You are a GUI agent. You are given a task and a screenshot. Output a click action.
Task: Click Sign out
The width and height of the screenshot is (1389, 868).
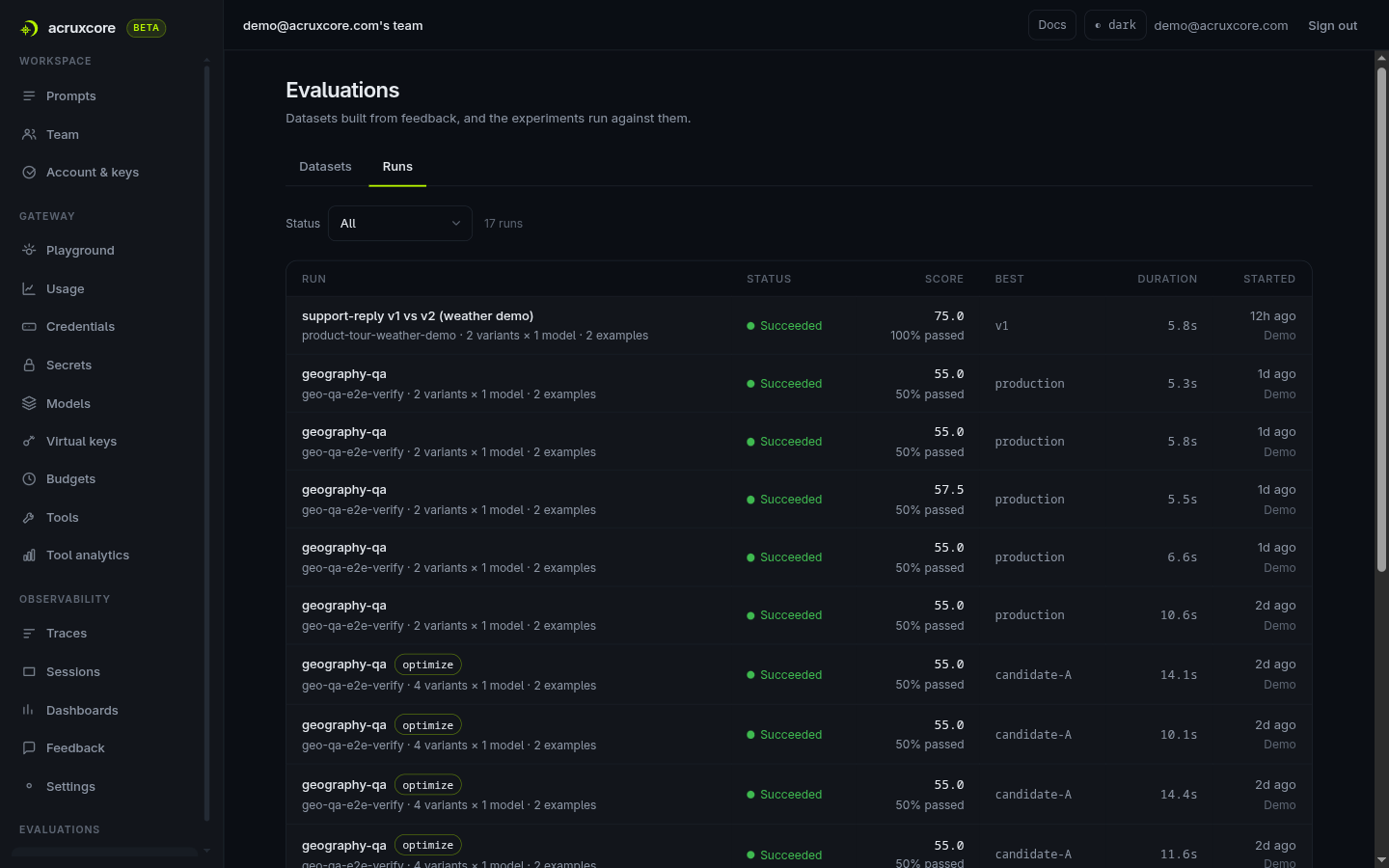[x=1332, y=26]
